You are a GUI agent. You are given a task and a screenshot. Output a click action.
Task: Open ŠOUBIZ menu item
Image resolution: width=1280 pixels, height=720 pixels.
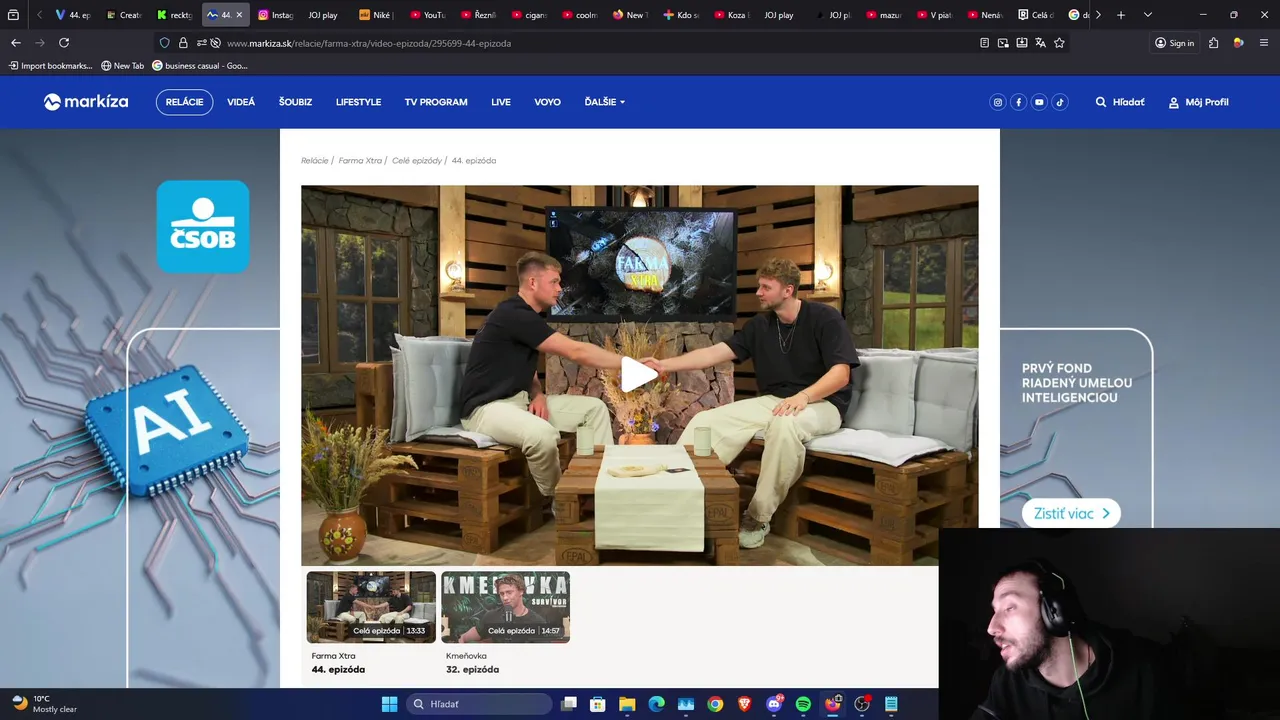(295, 102)
